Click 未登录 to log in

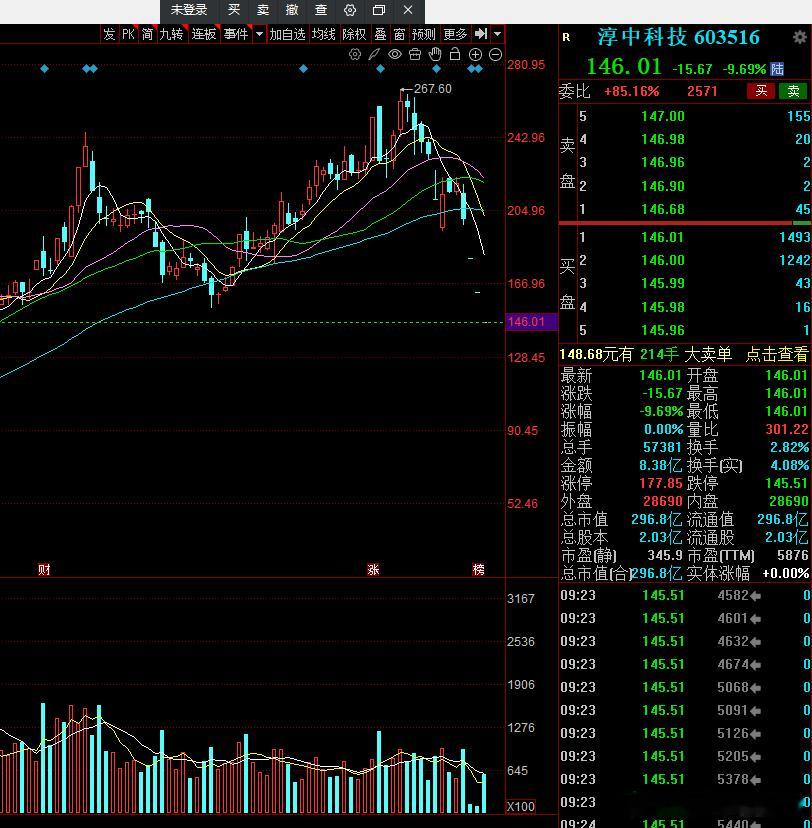[x=189, y=10]
